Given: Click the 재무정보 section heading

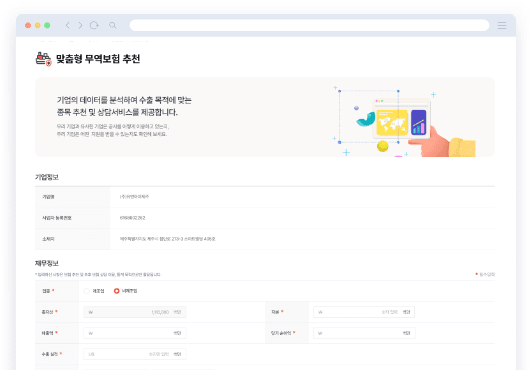Looking at the screenshot, I should pyautogui.click(x=47, y=263).
